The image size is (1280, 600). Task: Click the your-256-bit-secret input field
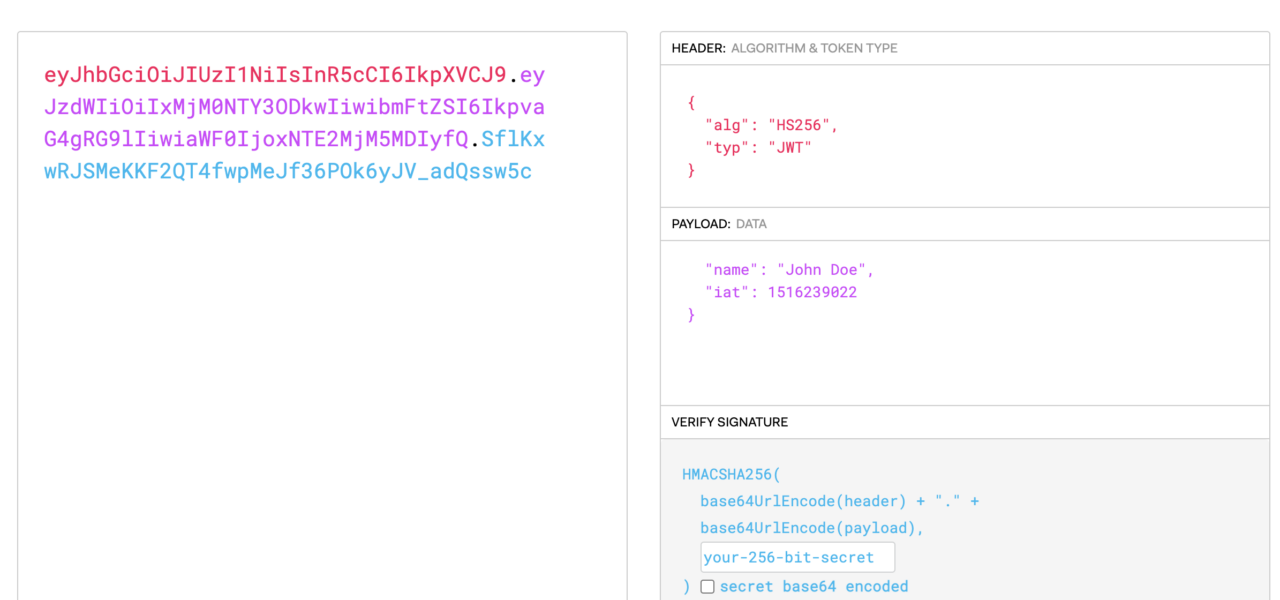click(x=797, y=557)
